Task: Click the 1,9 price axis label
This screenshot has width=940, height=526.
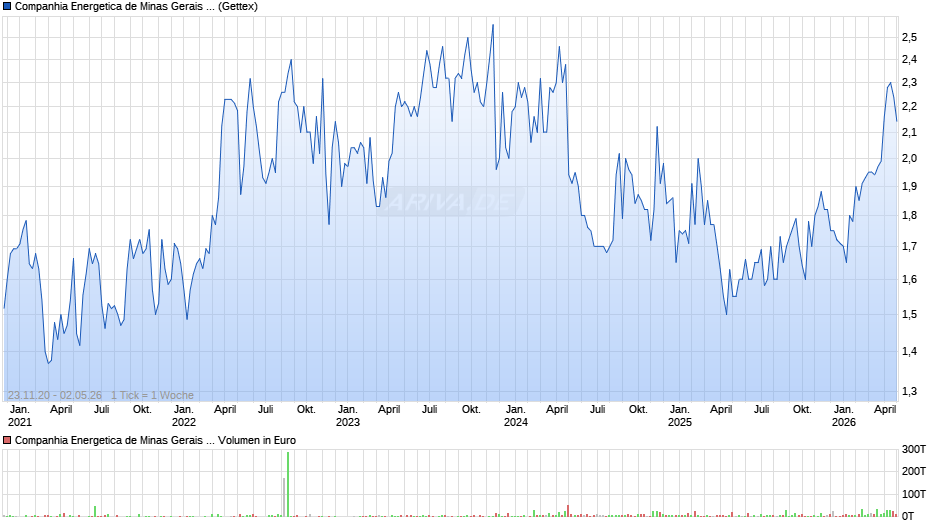Action: [909, 187]
